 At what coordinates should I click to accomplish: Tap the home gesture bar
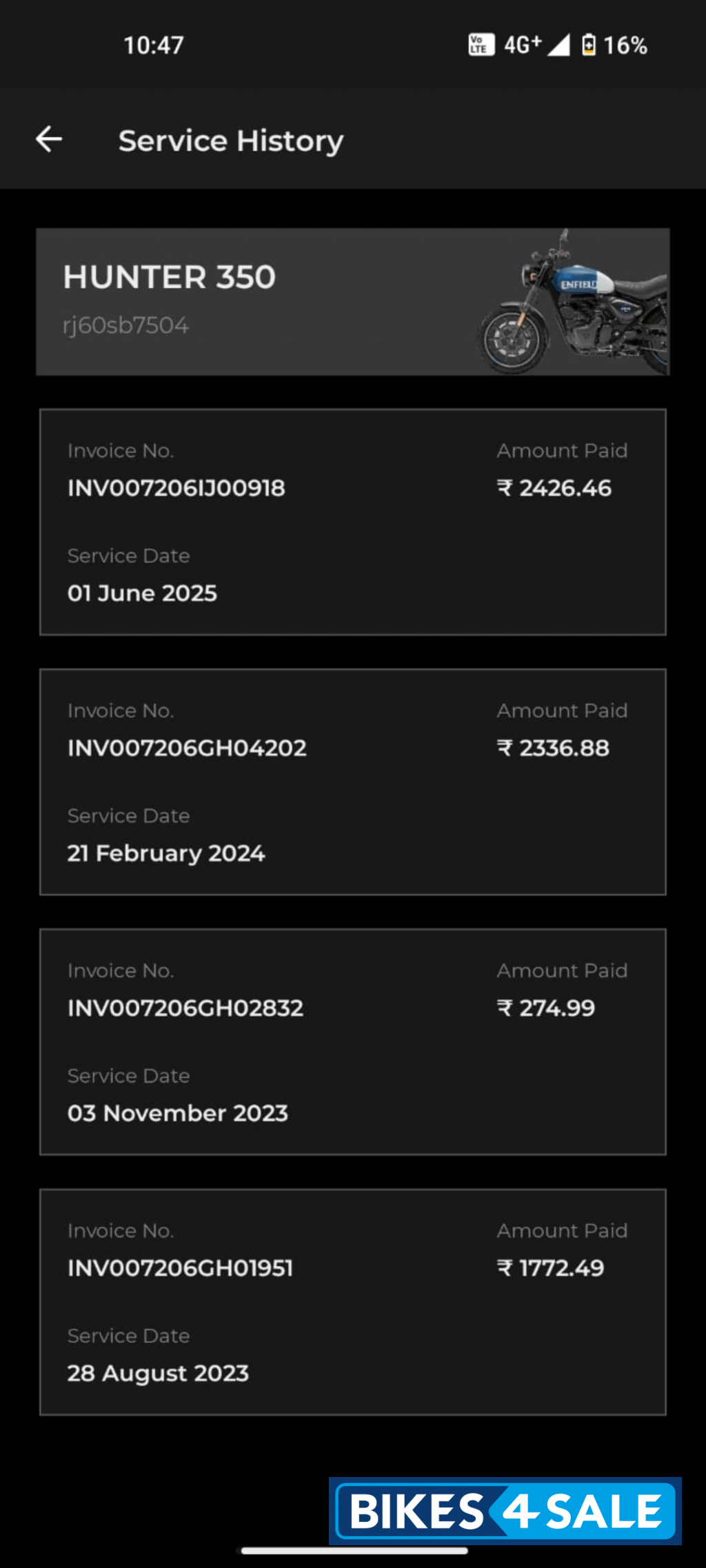(x=354, y=1551)
